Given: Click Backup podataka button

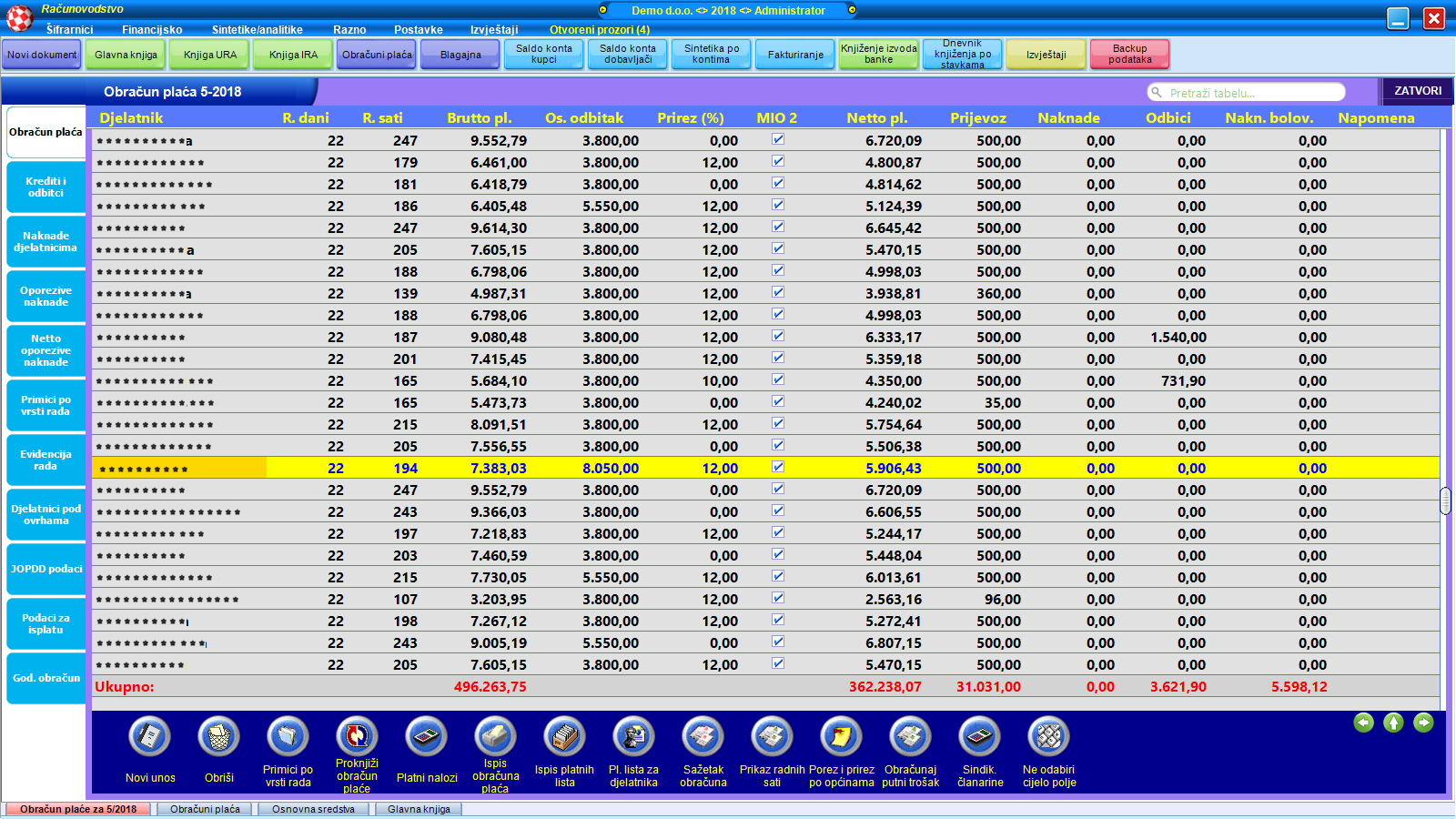Looking at the screenshot, I should 1129,55.
